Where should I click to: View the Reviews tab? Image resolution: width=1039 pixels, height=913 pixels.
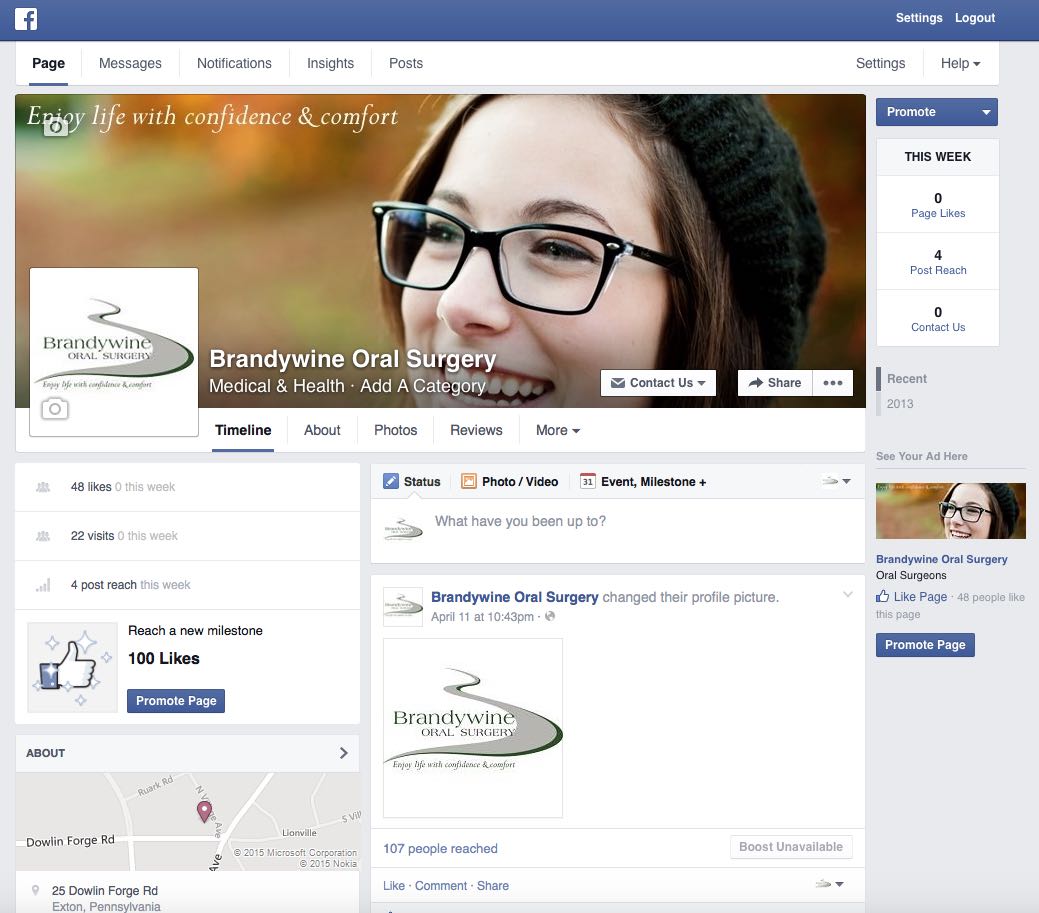[476, 431]
